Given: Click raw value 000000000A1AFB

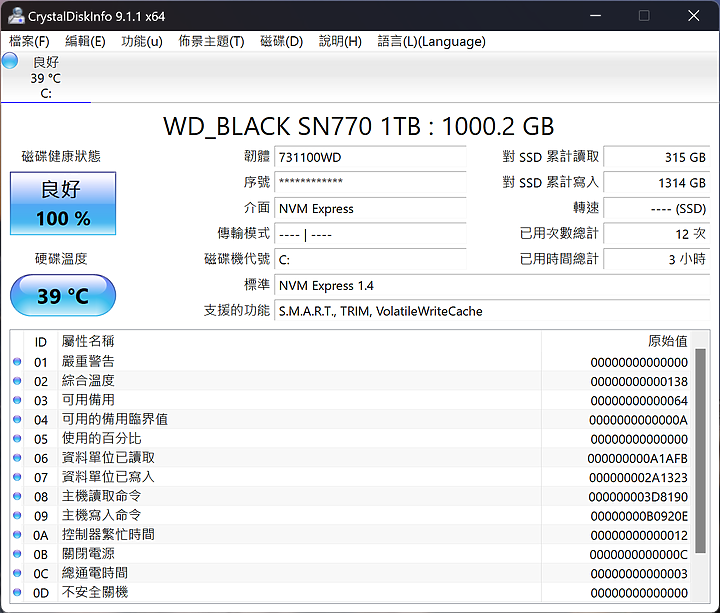Looking at the screenshot, I should [x=637, y=459].
